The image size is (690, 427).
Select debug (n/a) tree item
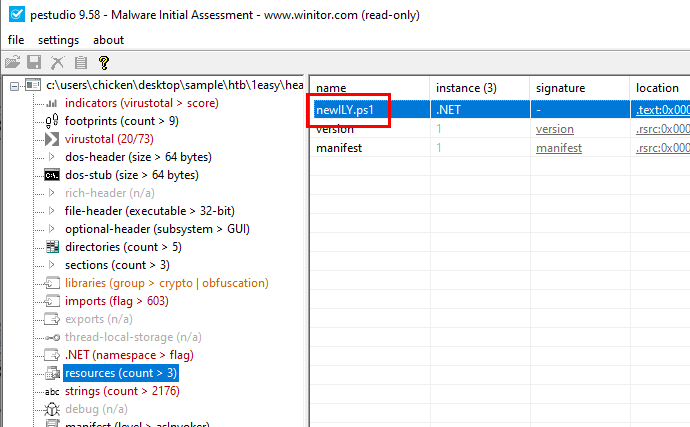[96, 409]
